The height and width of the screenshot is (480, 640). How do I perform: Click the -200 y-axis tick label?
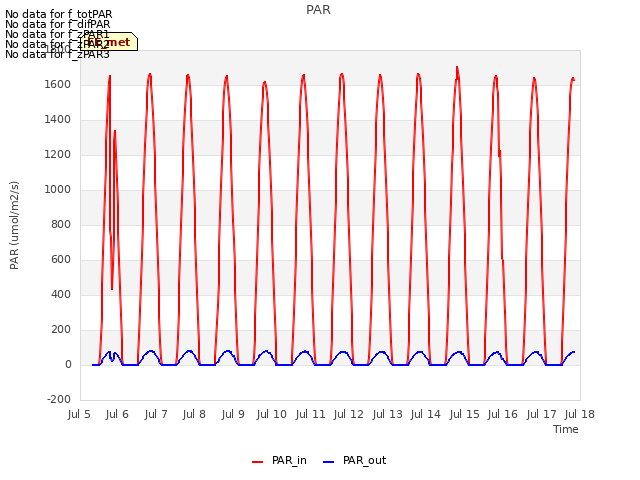click(x=59, y=400)
